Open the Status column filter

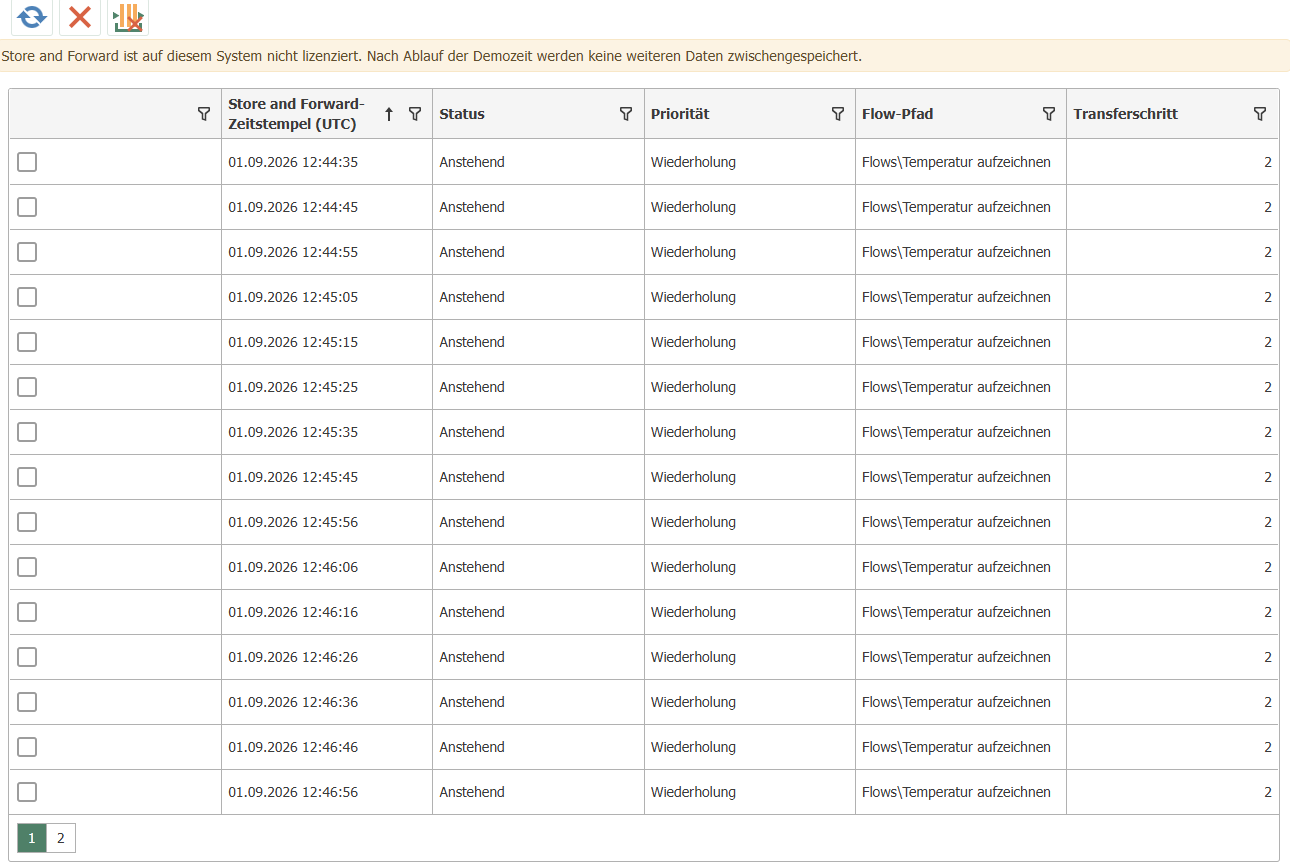pos(626,114)
